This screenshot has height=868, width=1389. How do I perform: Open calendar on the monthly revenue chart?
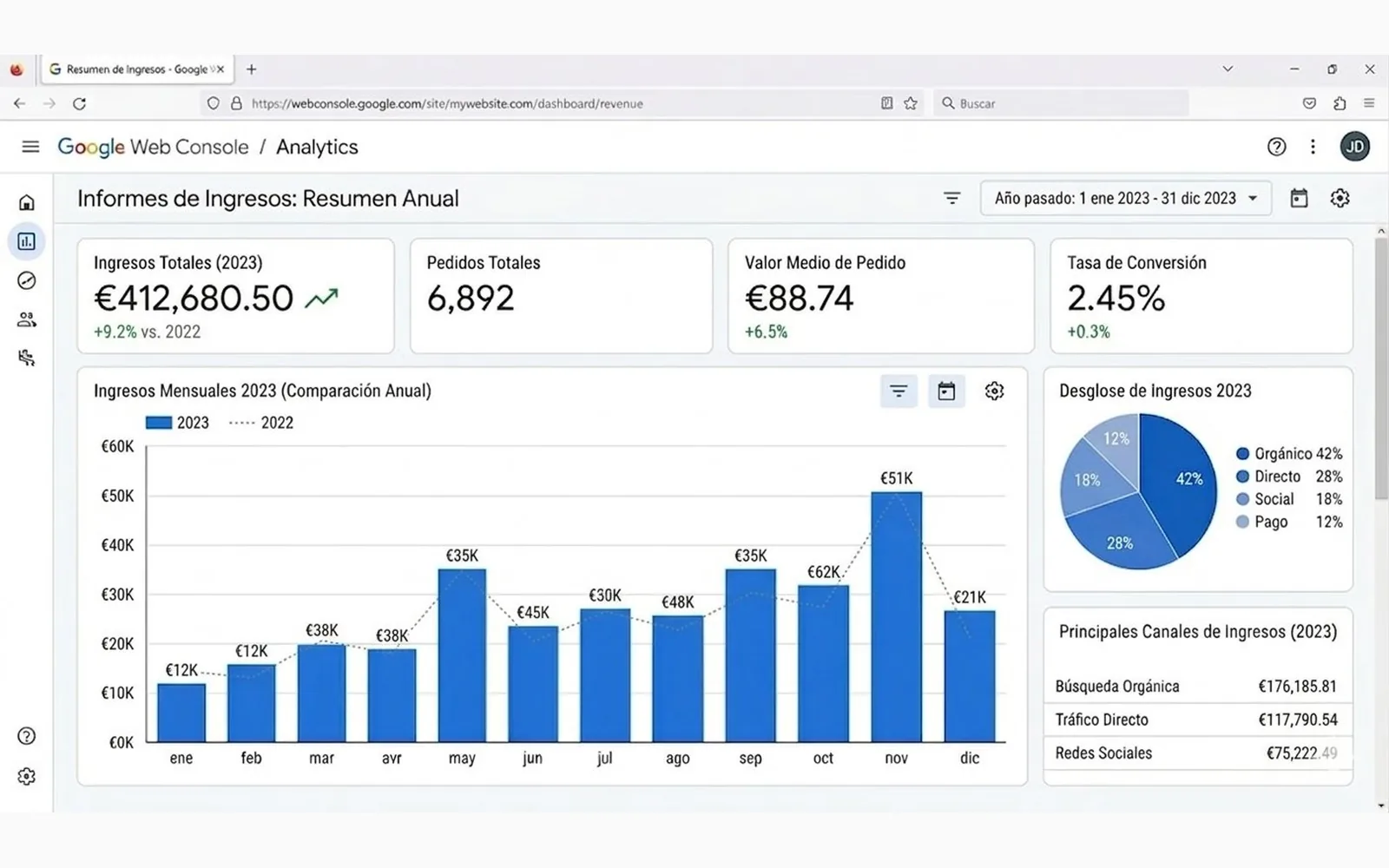click(x=946, y=391)
